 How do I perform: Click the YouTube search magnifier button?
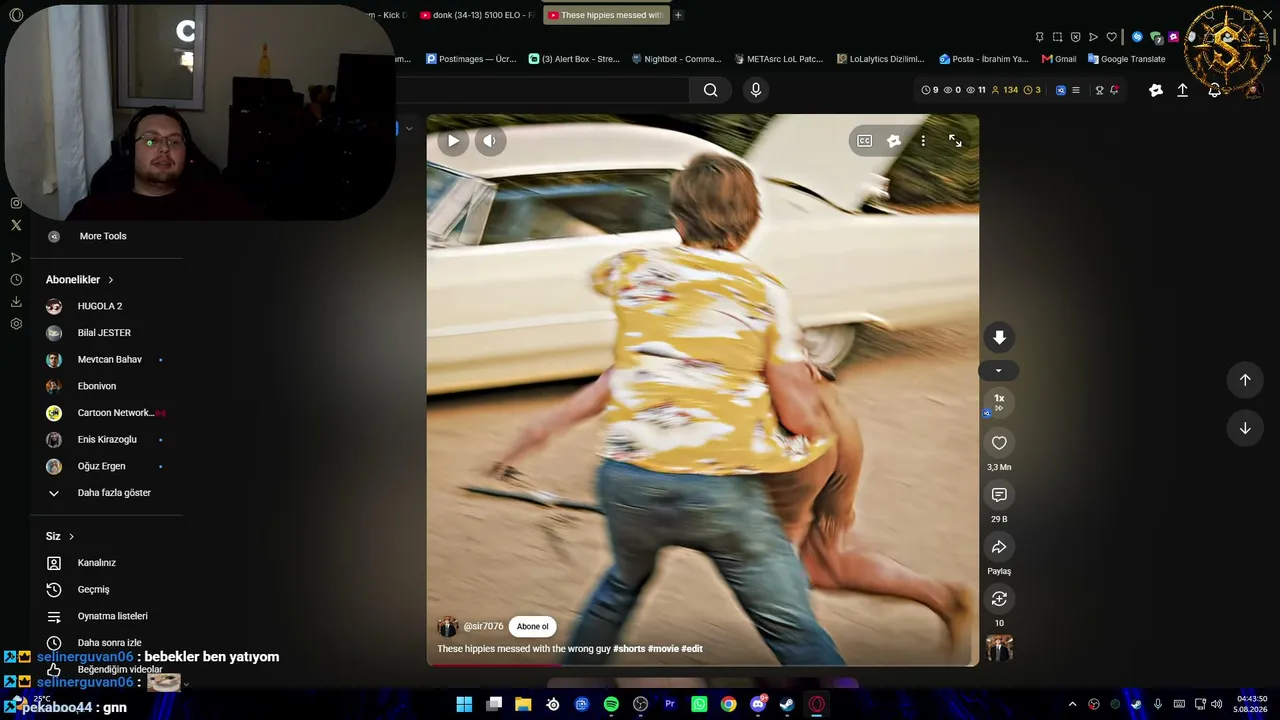click(x=710, y=90)
